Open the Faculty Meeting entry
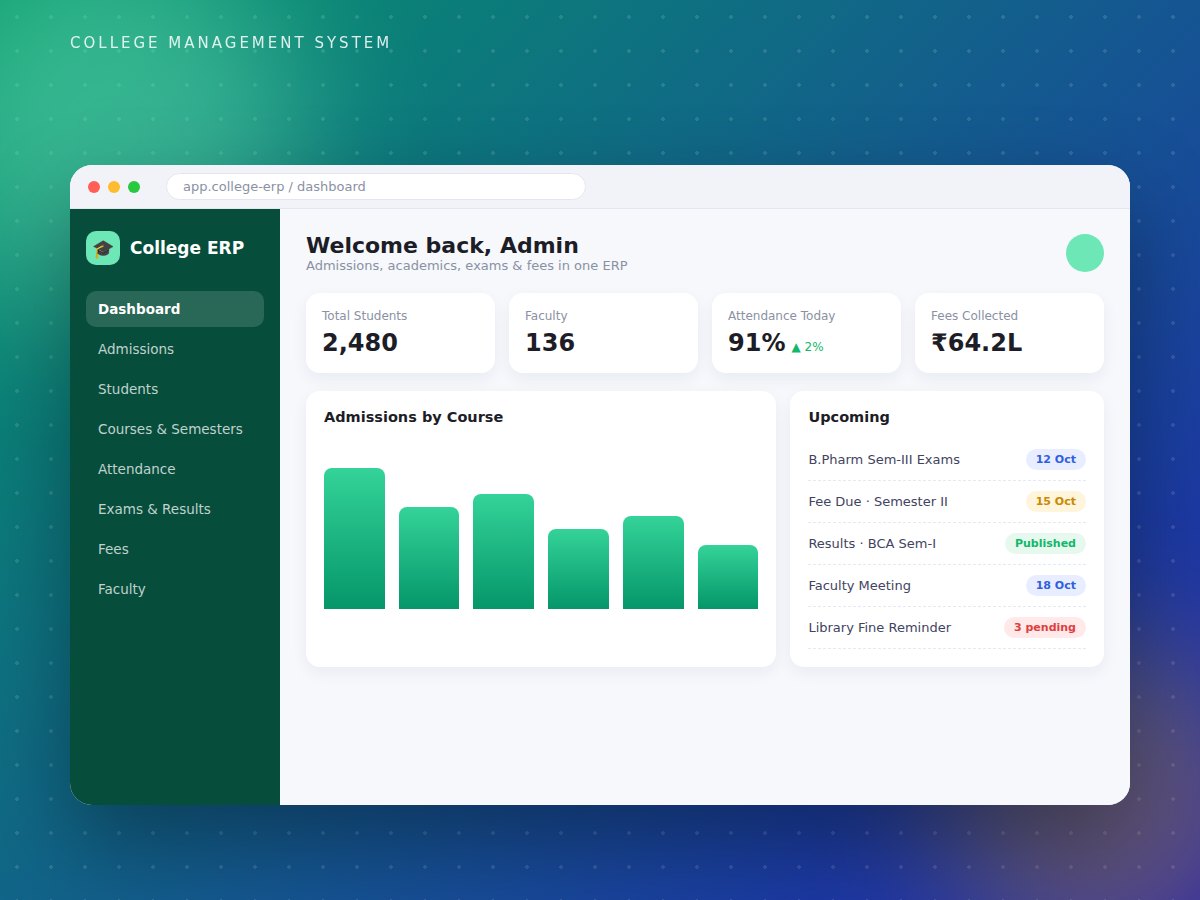Image resolution: width=1200 pixels, height=900 pixels. point(947,586)
